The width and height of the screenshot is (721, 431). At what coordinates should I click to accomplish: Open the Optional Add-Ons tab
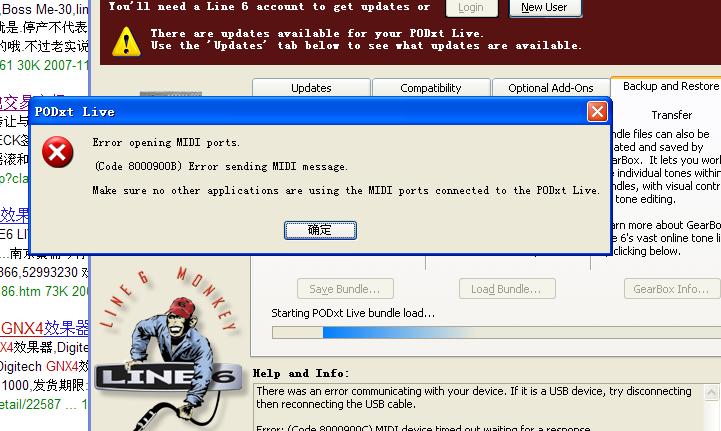(x=551, y=88)
